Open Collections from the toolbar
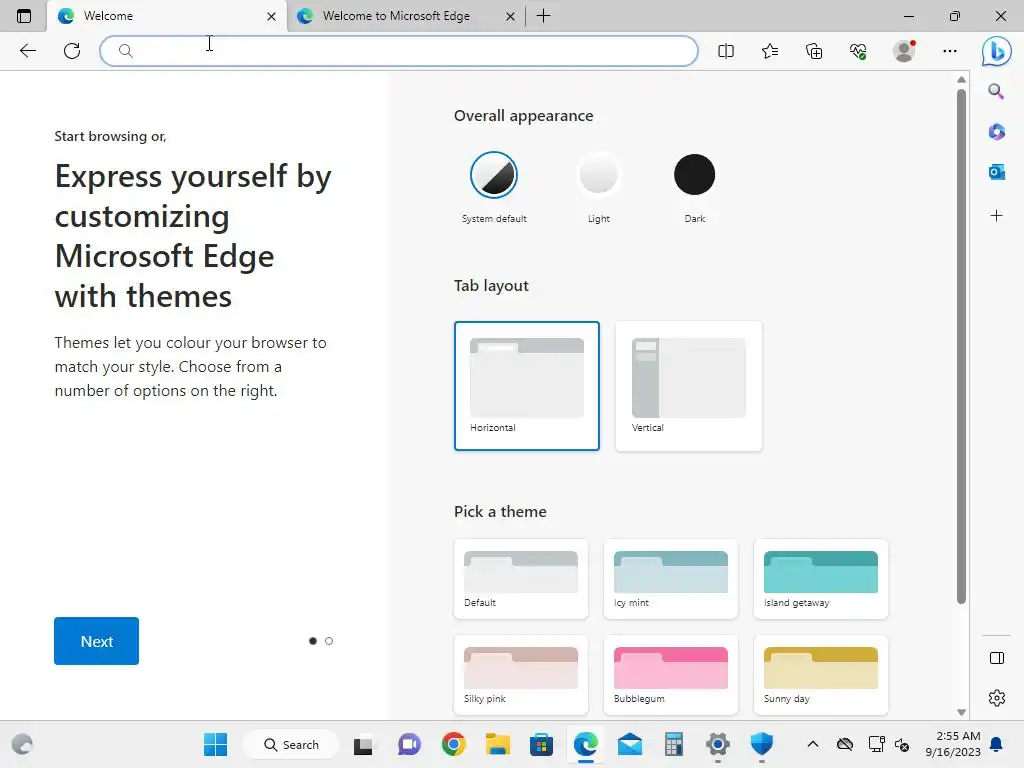1024x768 pixels. coord(814,51)
